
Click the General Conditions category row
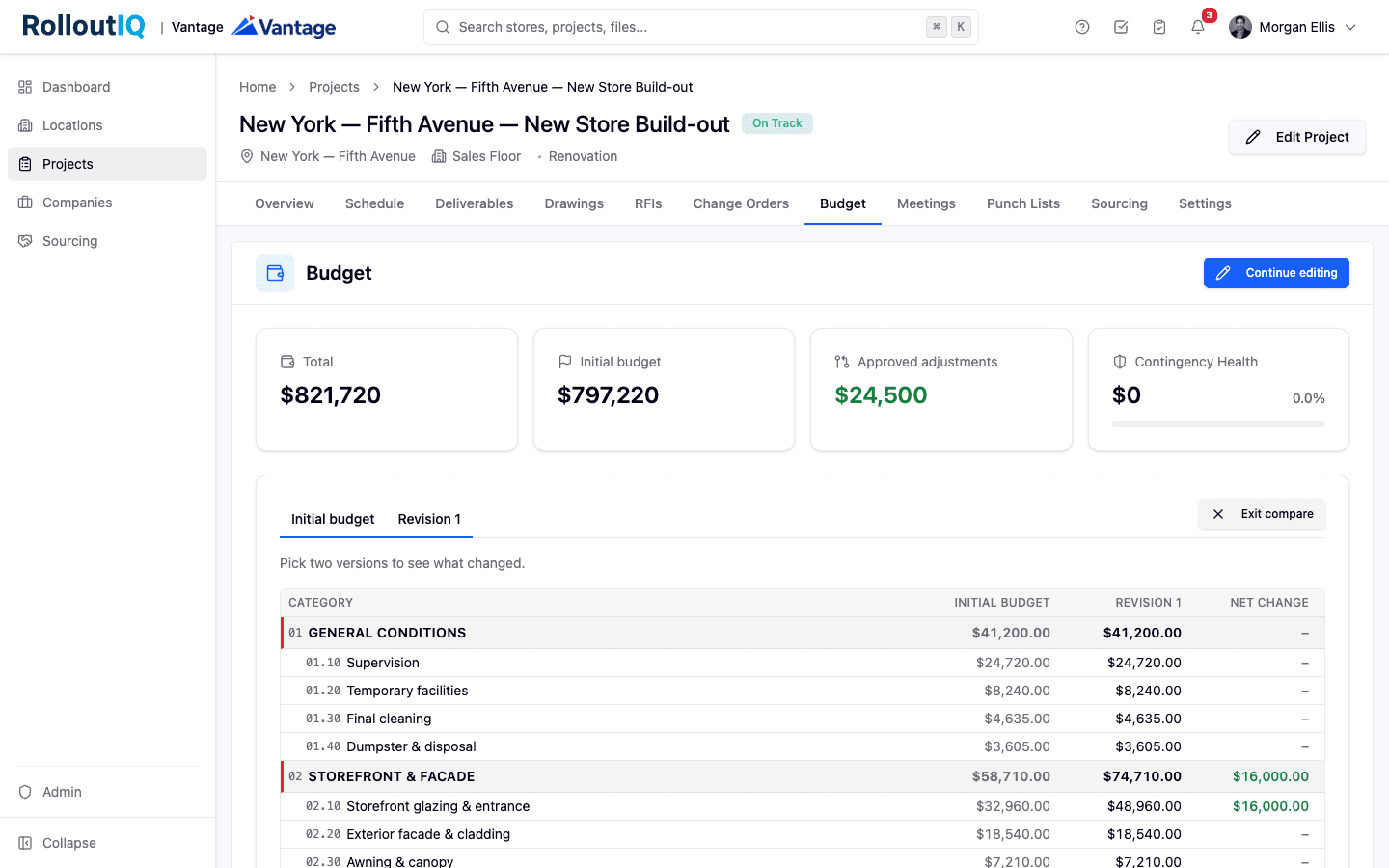coord(803,633)
